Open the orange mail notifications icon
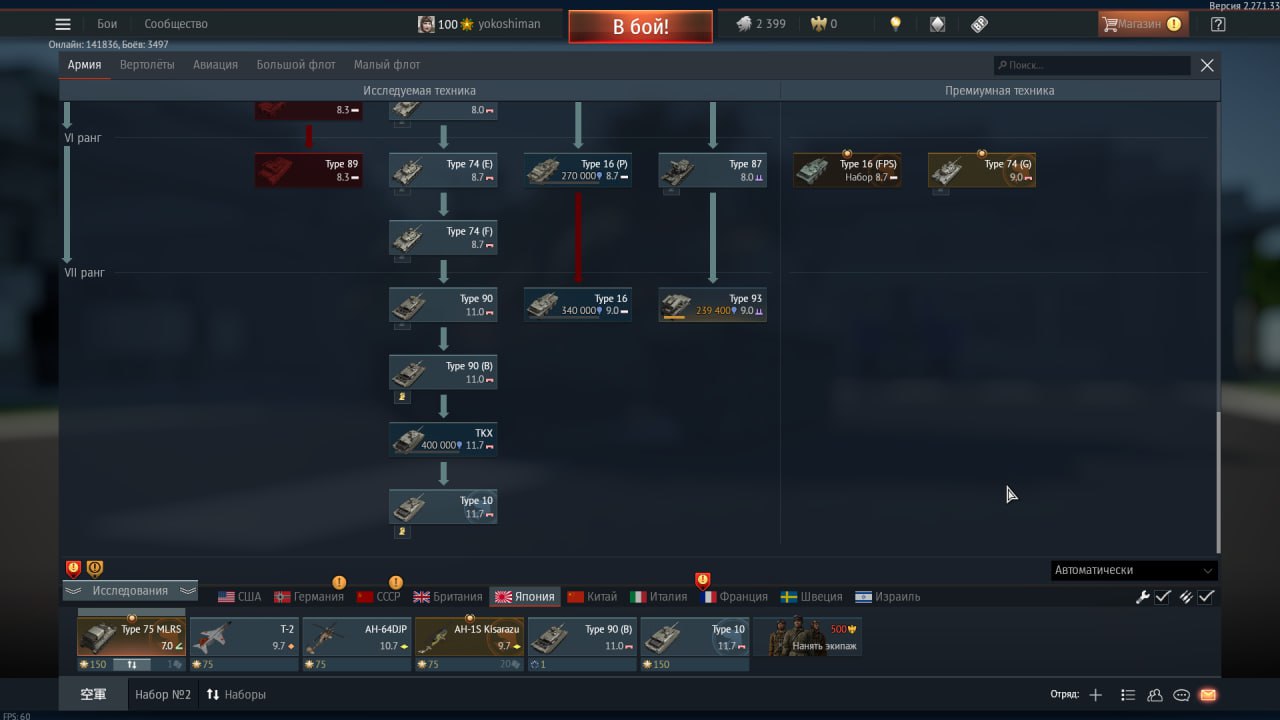1280x720 pixels. click(1207, 695)
